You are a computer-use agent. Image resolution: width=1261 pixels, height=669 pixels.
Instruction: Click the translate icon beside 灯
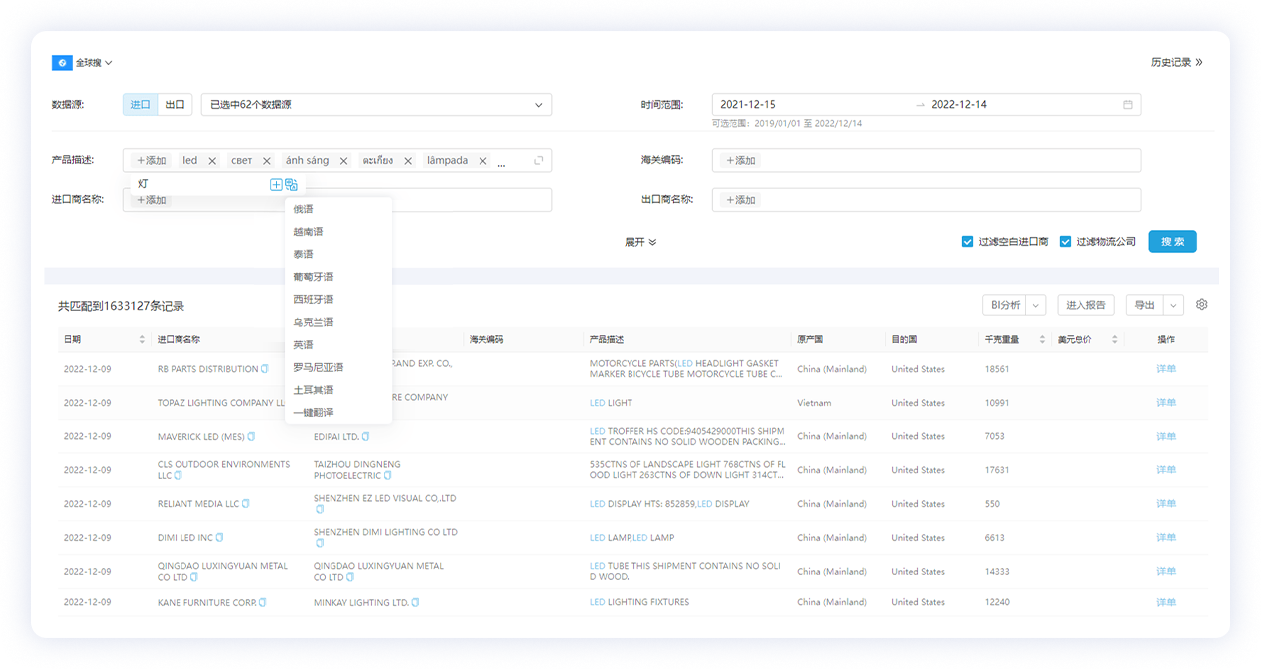[291, 184]
